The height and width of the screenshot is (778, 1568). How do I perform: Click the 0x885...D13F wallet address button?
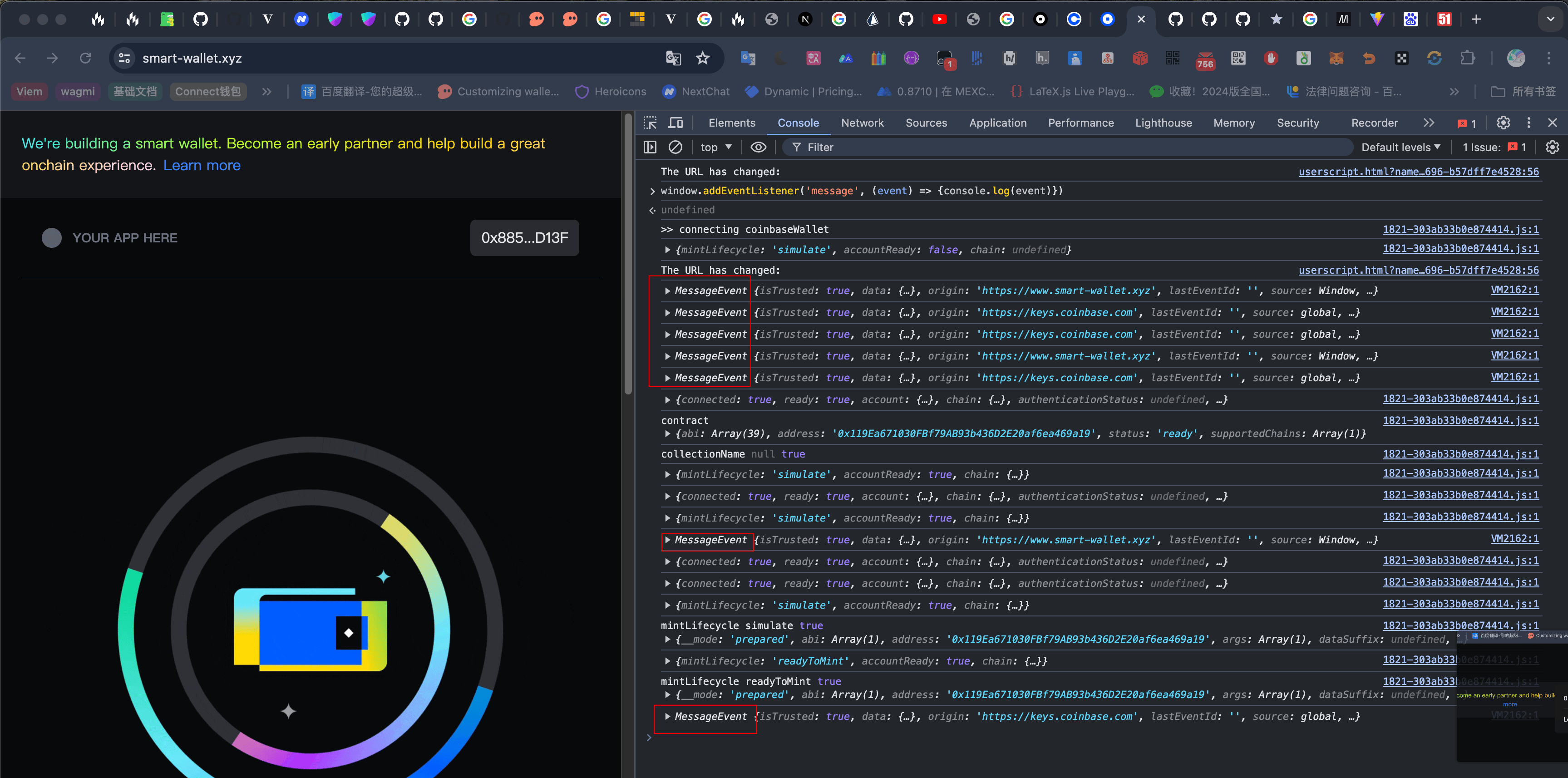click(x=524, y=238)
